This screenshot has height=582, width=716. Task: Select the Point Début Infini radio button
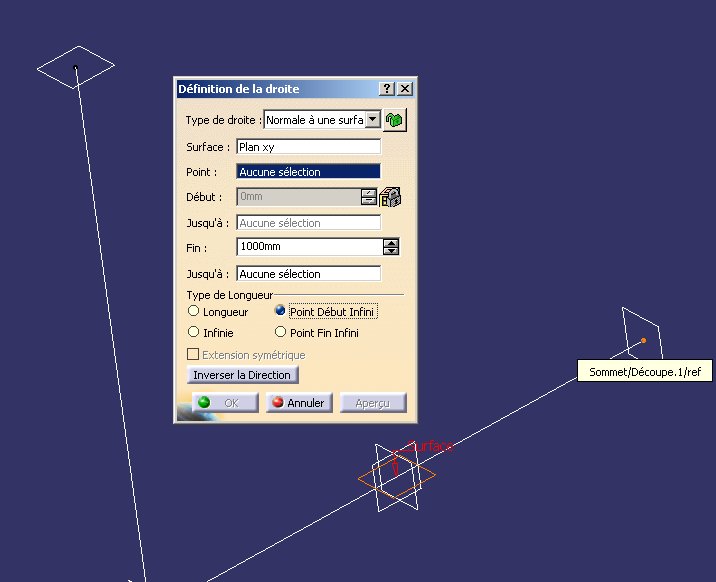280,311
